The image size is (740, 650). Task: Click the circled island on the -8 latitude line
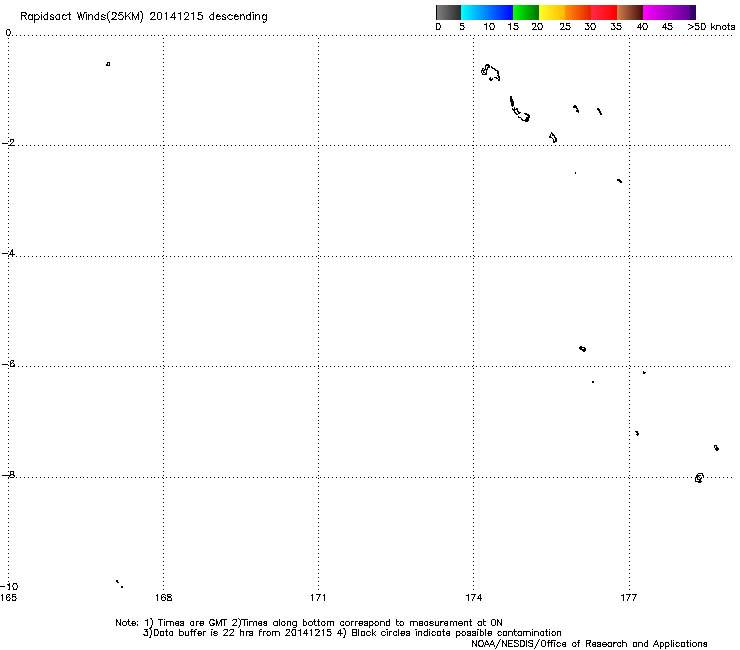699,478
